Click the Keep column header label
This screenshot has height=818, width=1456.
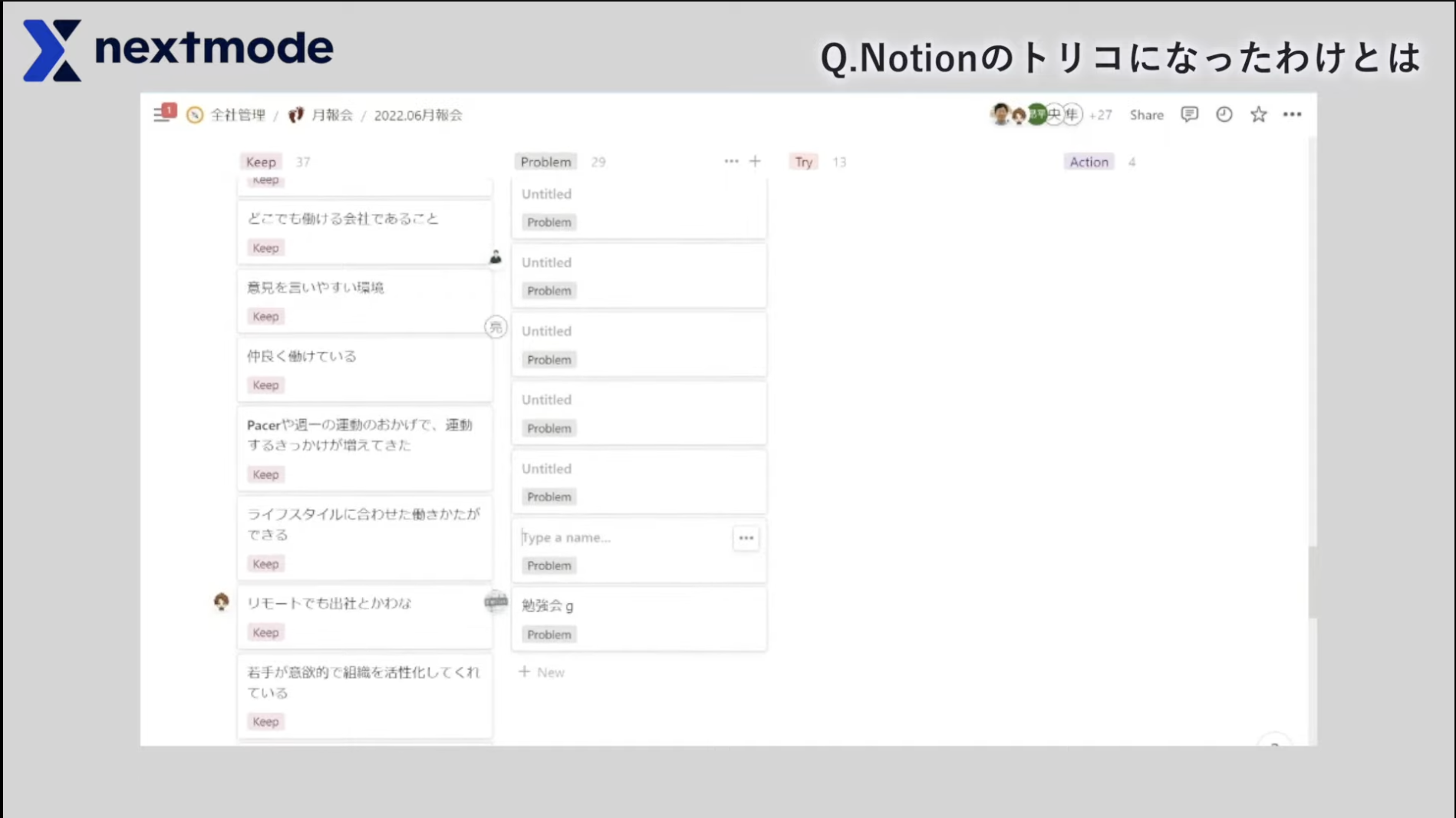pyautogui.click(x=261, y=161)
